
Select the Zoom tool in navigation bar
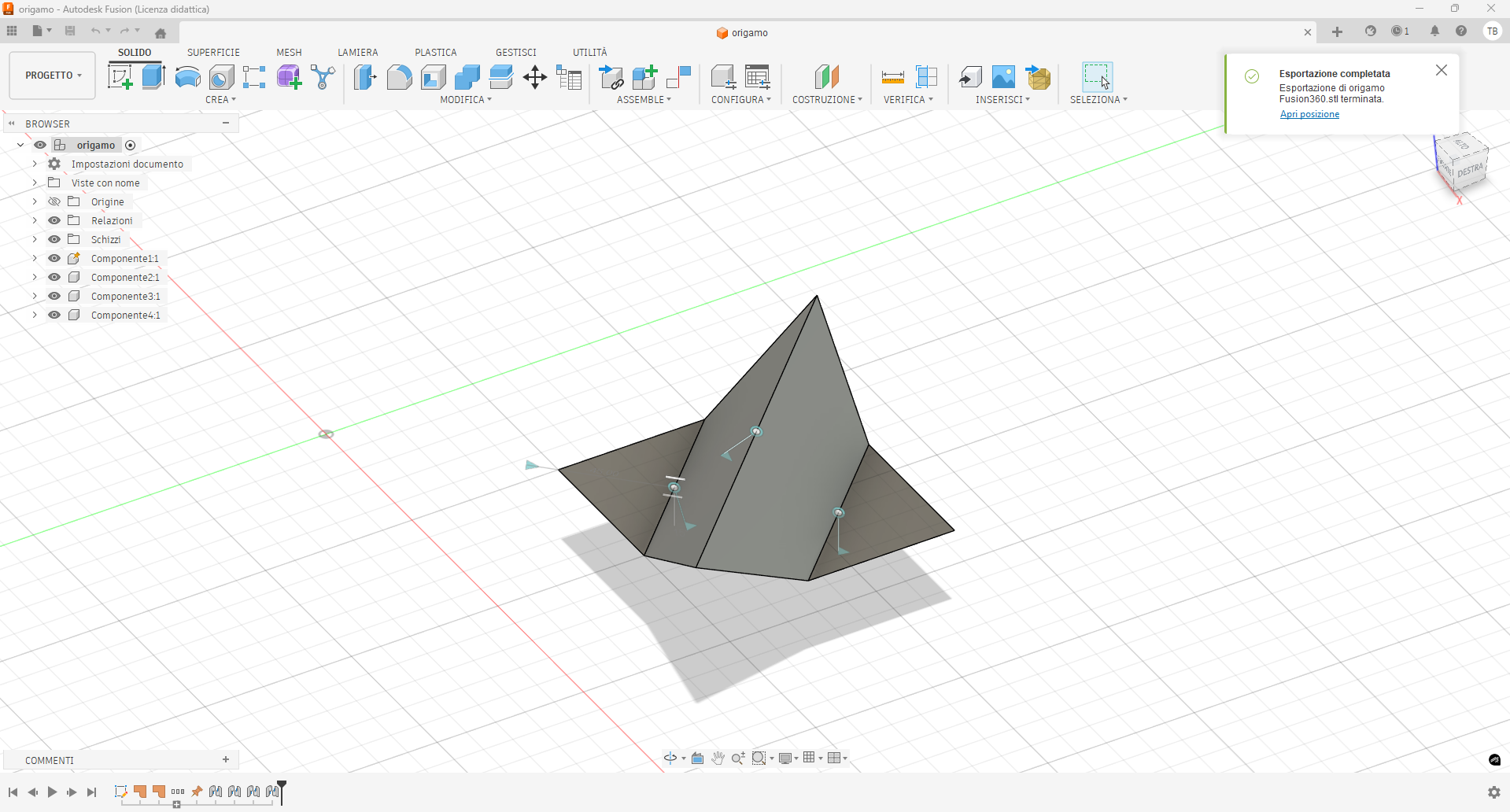[737, 758]
